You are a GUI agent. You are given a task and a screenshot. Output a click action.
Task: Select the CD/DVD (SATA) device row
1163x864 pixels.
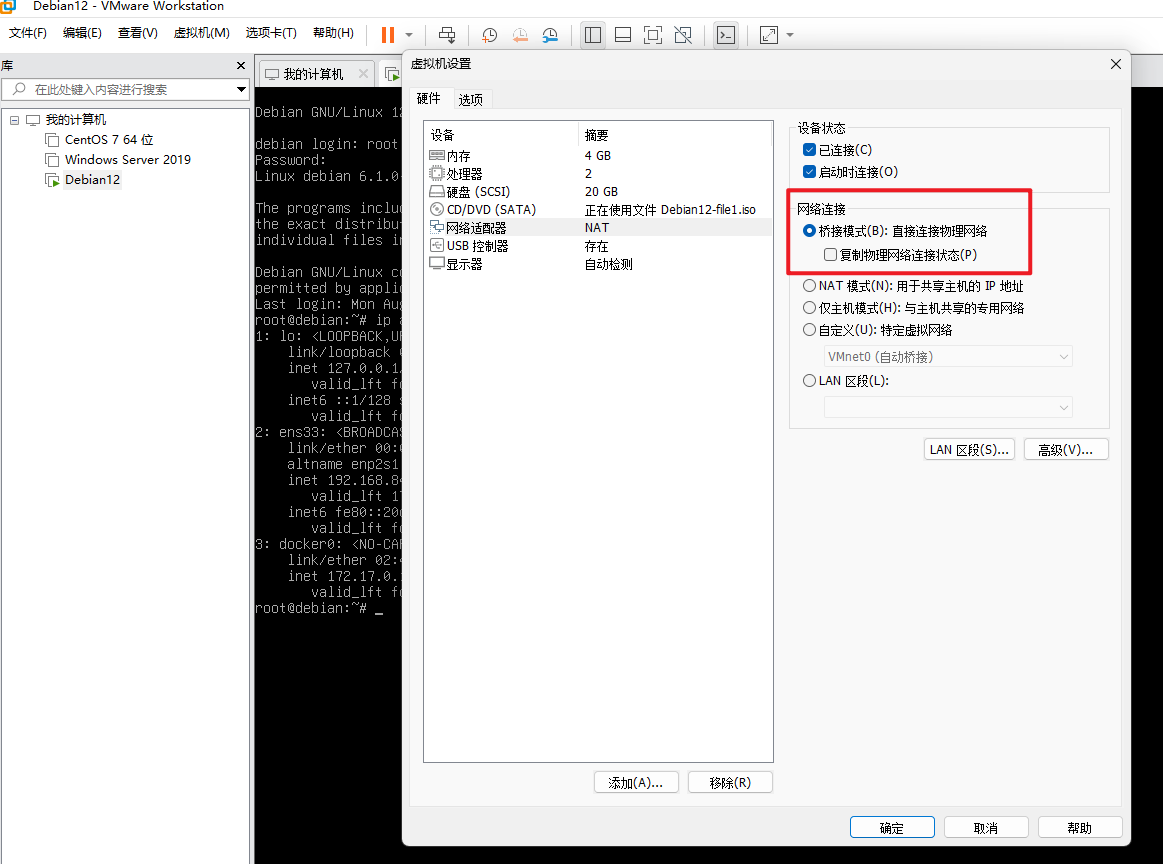598,210
